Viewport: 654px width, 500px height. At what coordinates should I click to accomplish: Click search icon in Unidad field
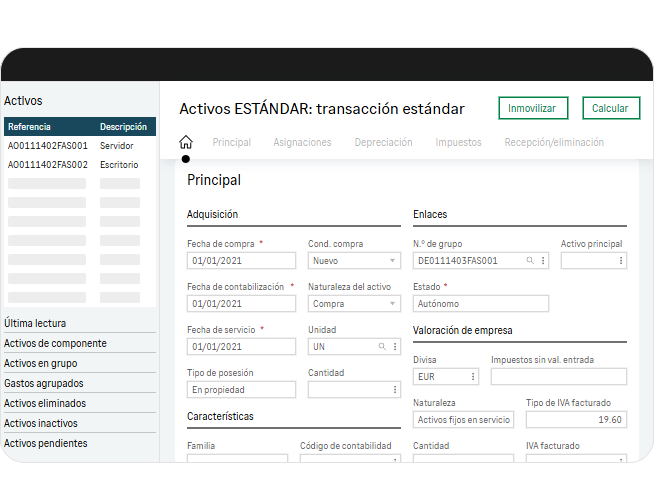(x=381, y=347)
